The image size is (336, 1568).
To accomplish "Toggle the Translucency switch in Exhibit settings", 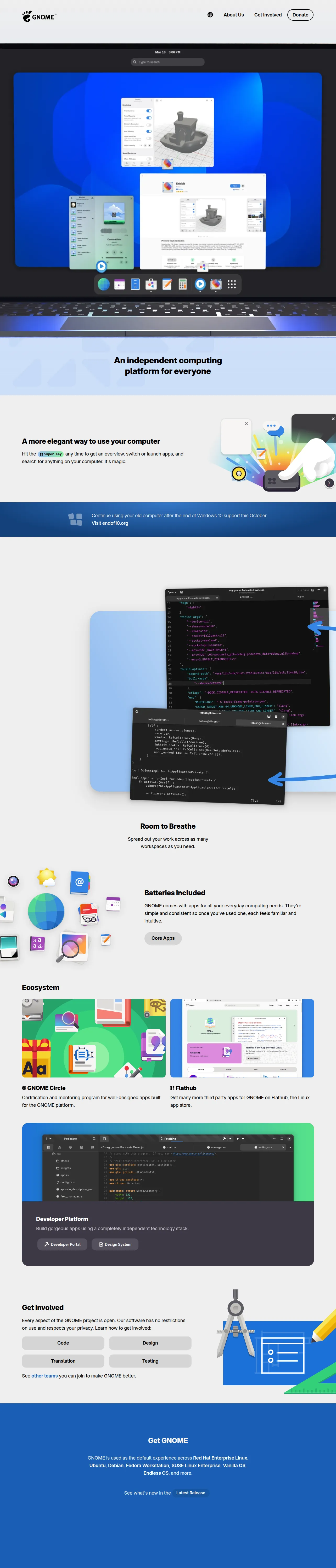I will coord(149,111).
